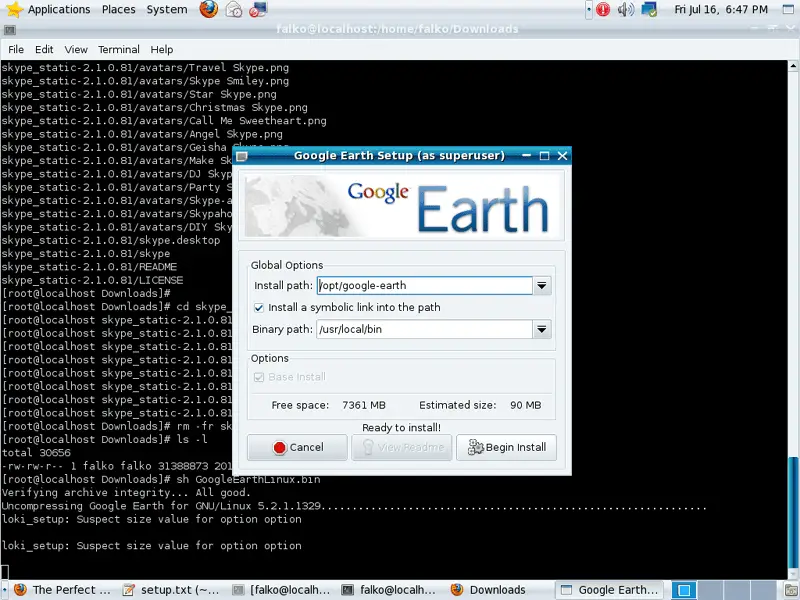Screen dimensions: 800x600
Task: Open the trash icon in the bottom panel
Action: tap(791, 590)
